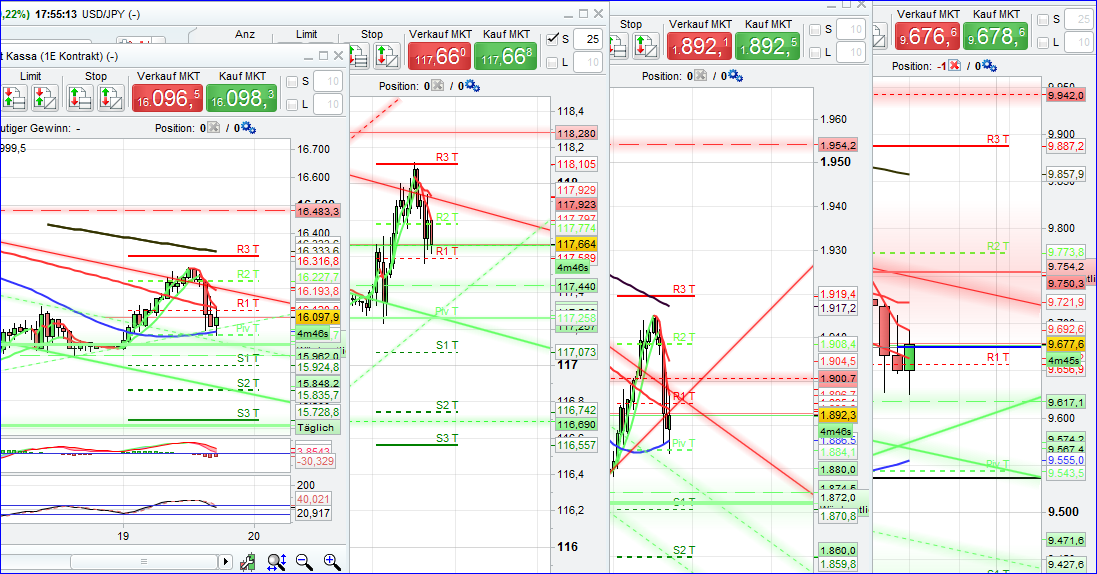The height and width of the screenshot is (574, 1097).
Task: Click indicator value 20,917 in Kassa lower panel
Action: 313,513
